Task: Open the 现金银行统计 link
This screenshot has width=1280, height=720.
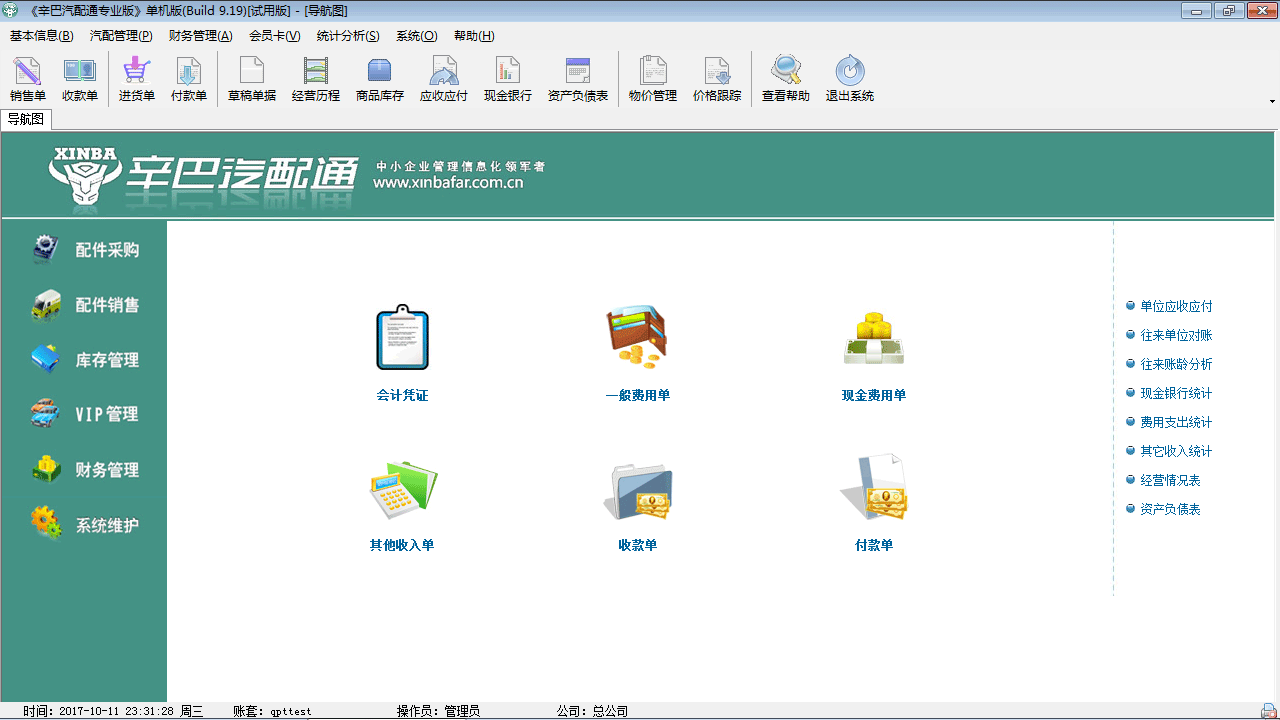Action: (1176, 393)
